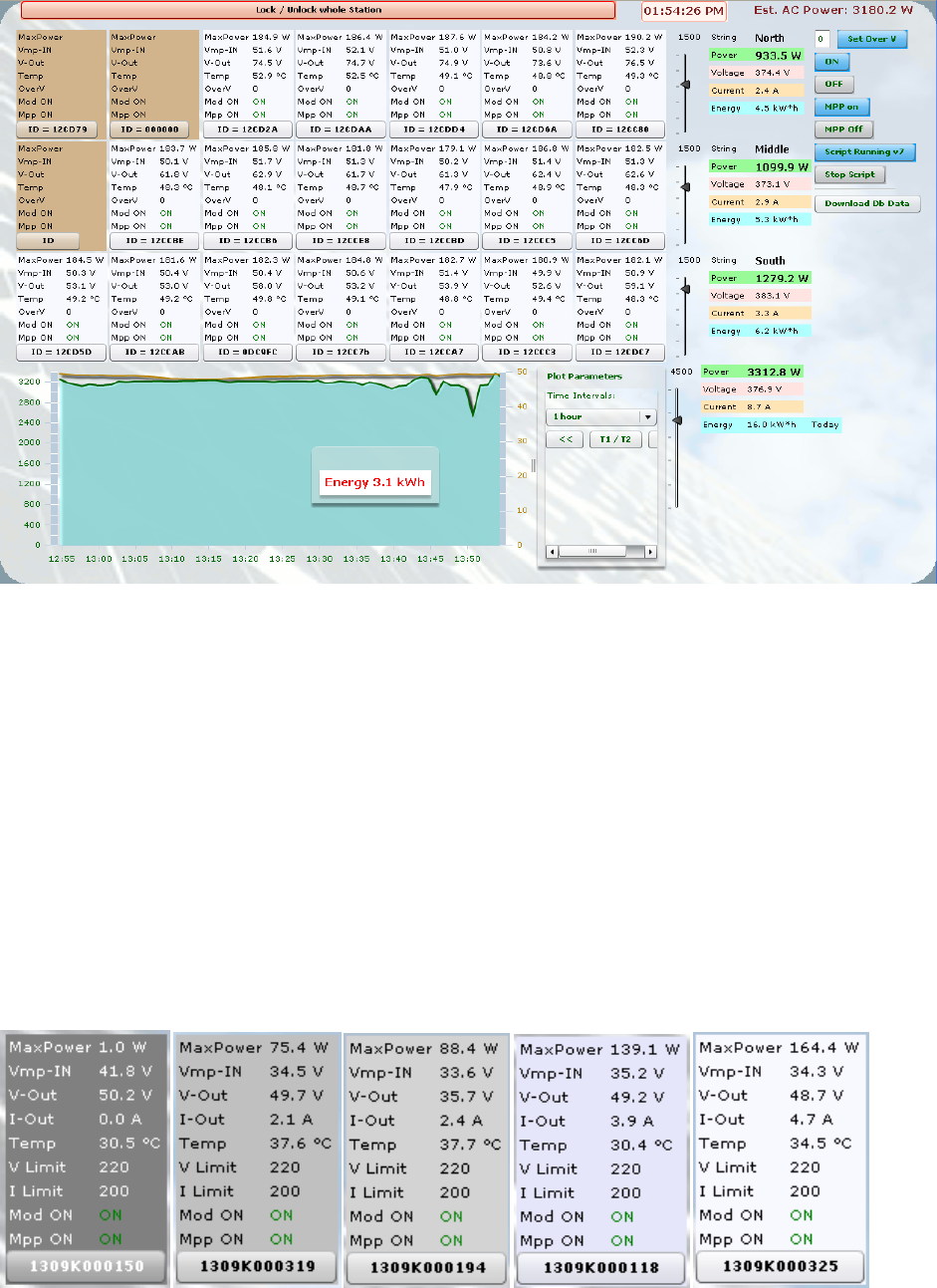Click the Set Over V button

[x=871, y=39]
